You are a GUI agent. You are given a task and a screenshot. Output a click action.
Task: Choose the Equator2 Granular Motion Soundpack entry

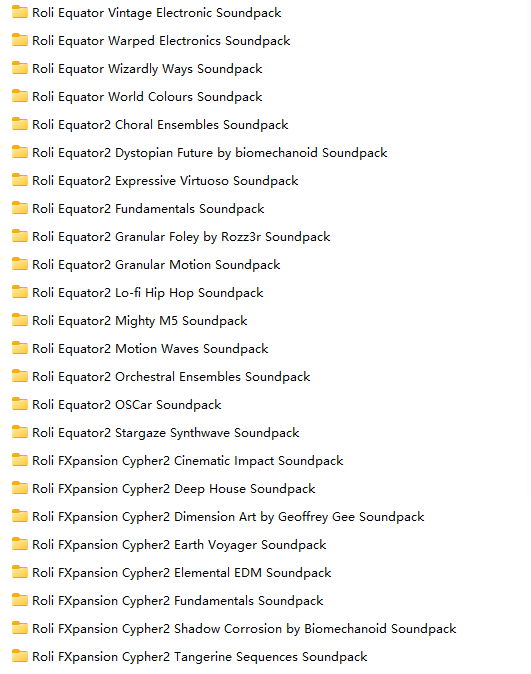(x=156, y=265)
